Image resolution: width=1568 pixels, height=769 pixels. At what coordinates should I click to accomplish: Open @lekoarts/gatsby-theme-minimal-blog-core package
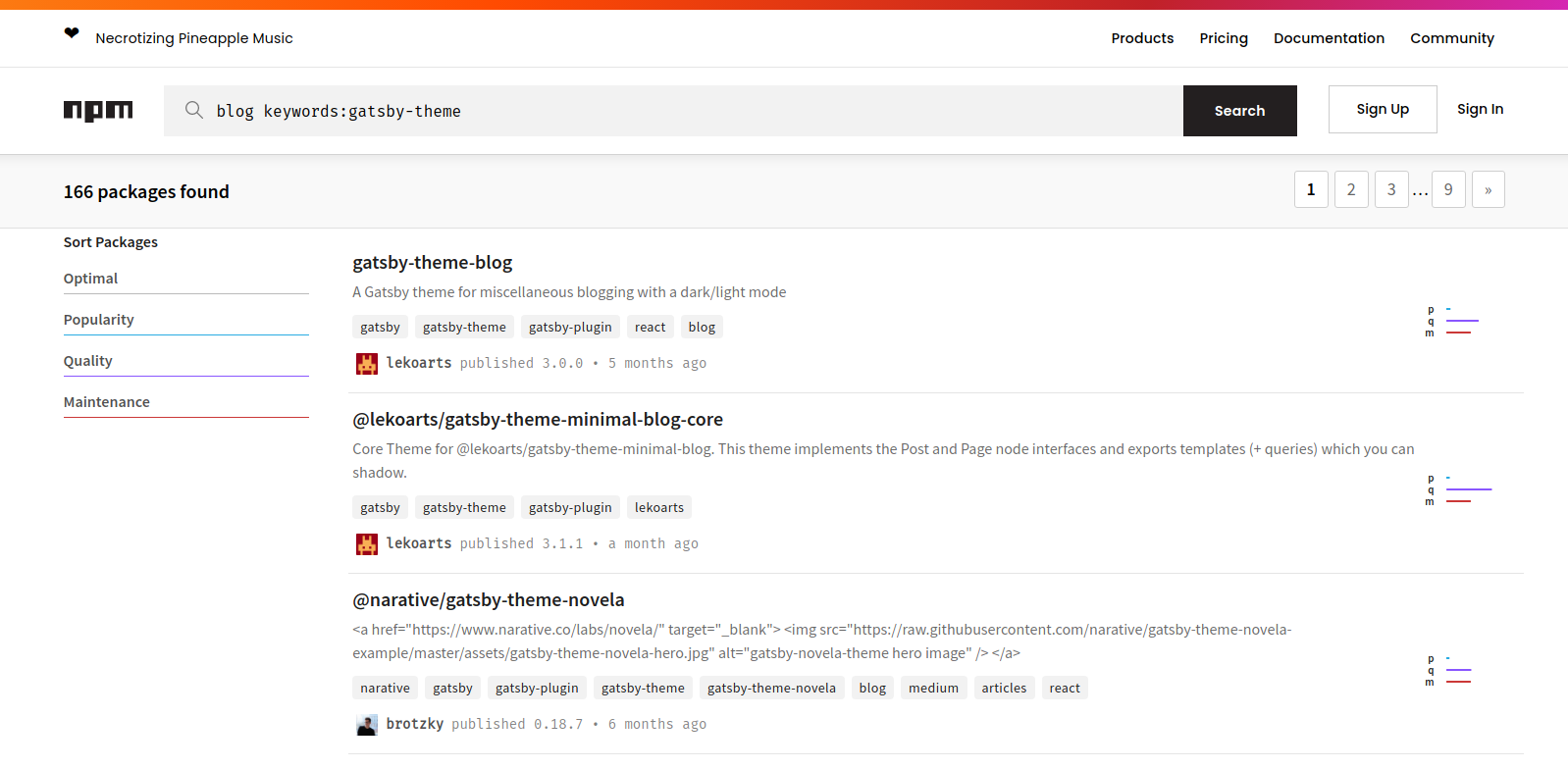(x=538, y=420)
